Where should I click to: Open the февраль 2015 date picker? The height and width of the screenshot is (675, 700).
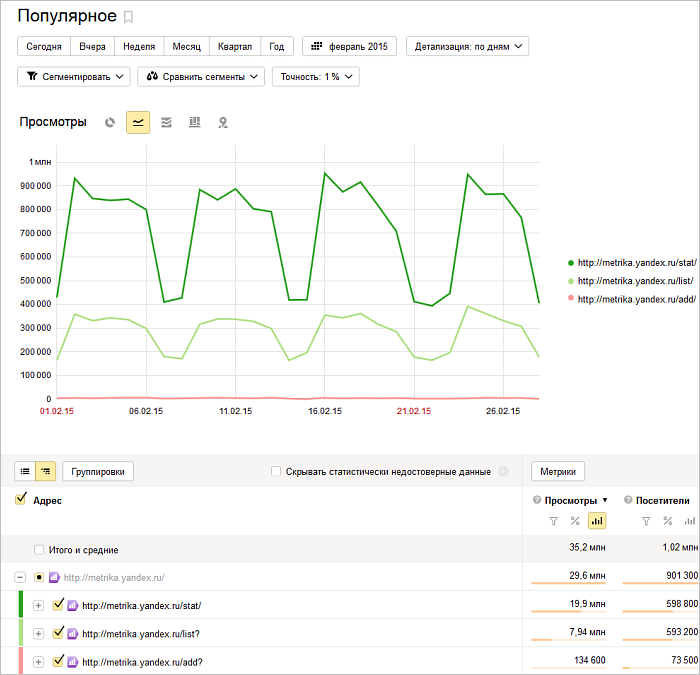[x=350, y=46]
